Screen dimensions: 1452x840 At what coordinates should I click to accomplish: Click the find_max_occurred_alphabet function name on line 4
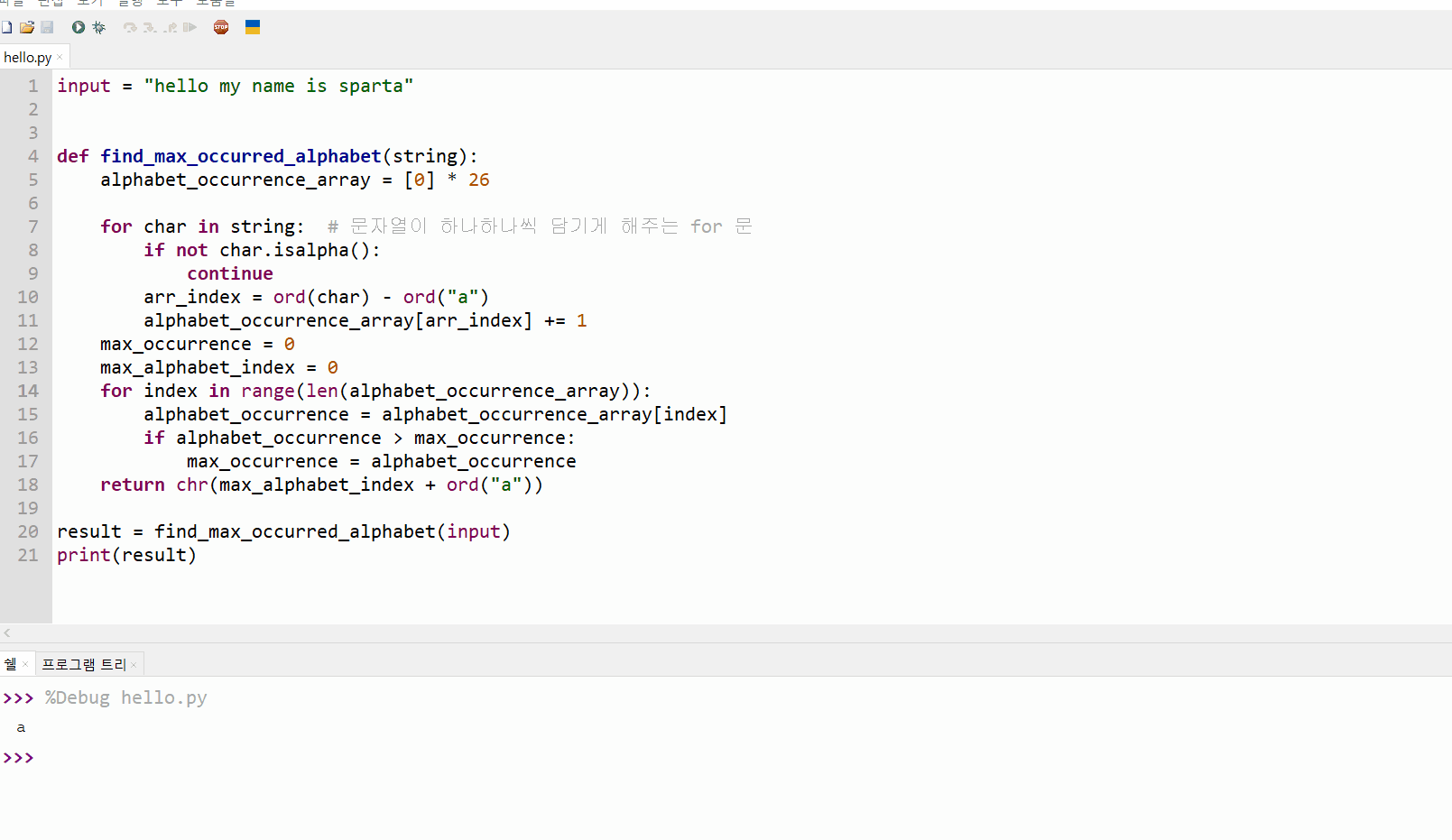tap(241, 156)
